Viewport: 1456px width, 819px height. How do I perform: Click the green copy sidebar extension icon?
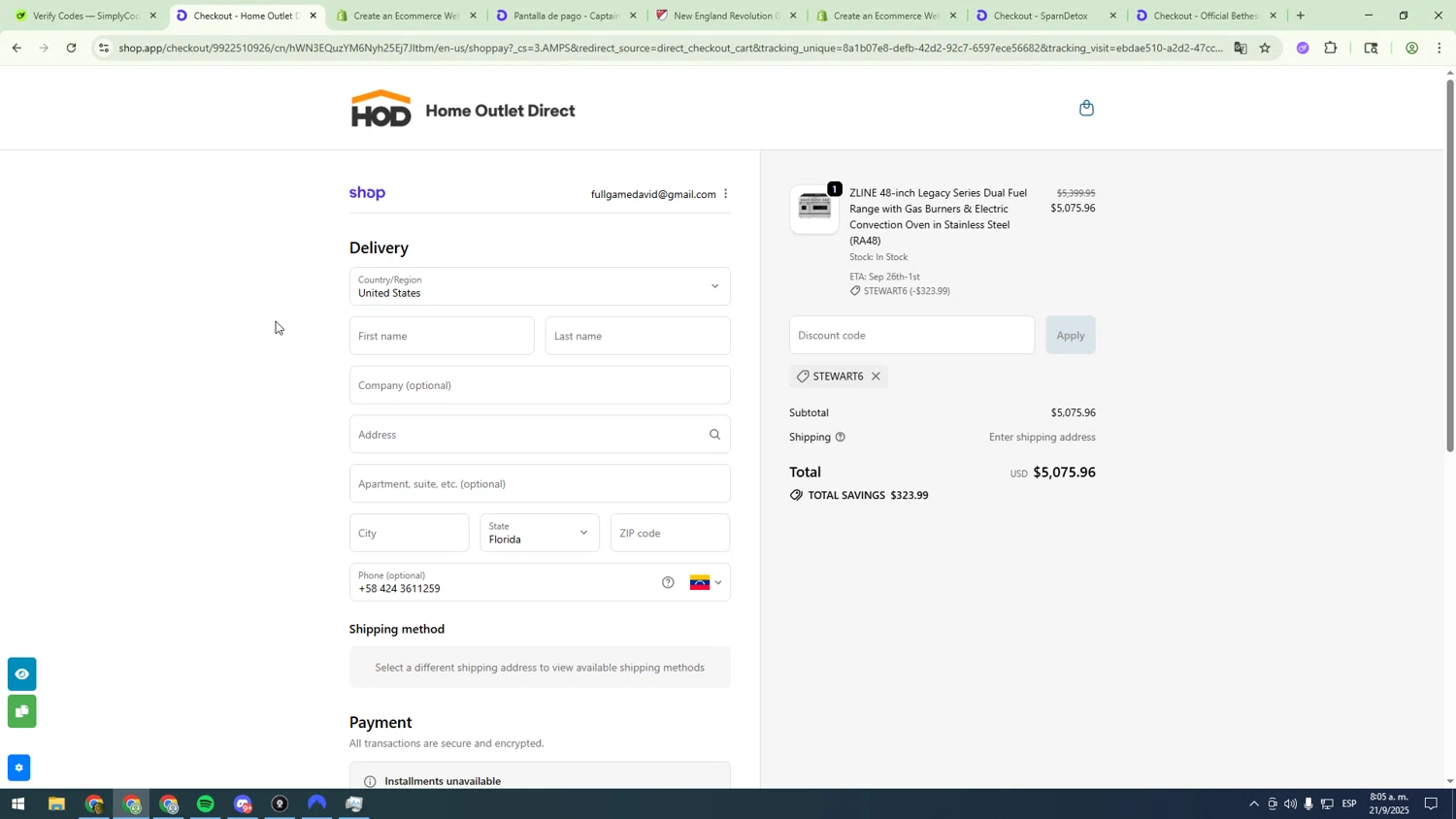pos(21,711)
